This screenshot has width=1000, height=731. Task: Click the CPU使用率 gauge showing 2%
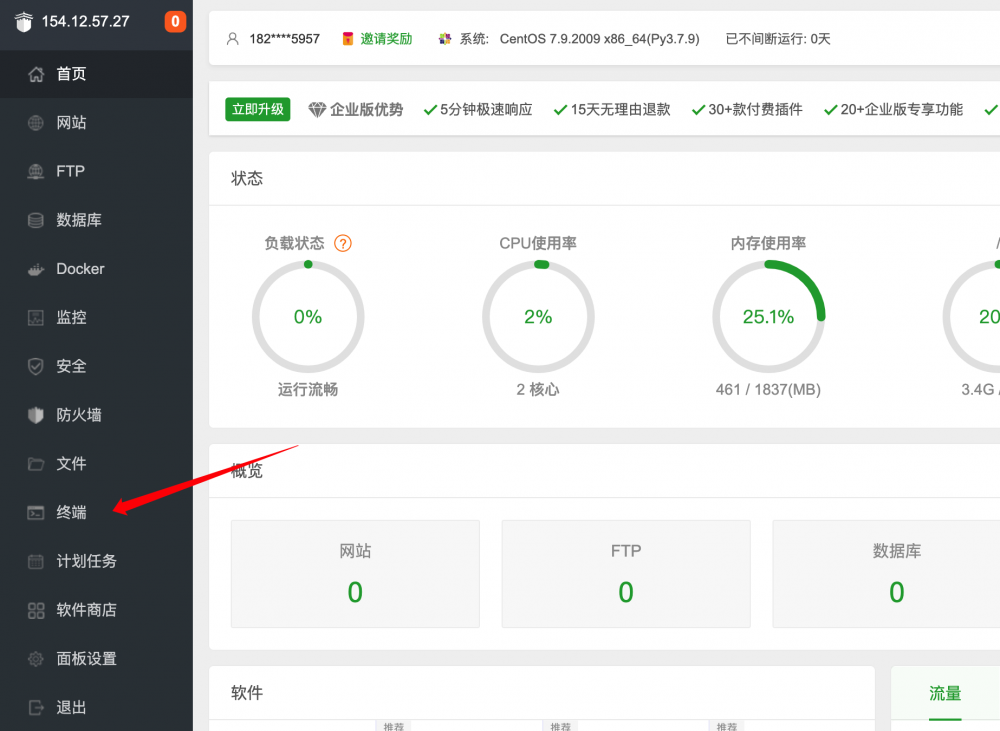pyautogui.click(x=538, y=317)
